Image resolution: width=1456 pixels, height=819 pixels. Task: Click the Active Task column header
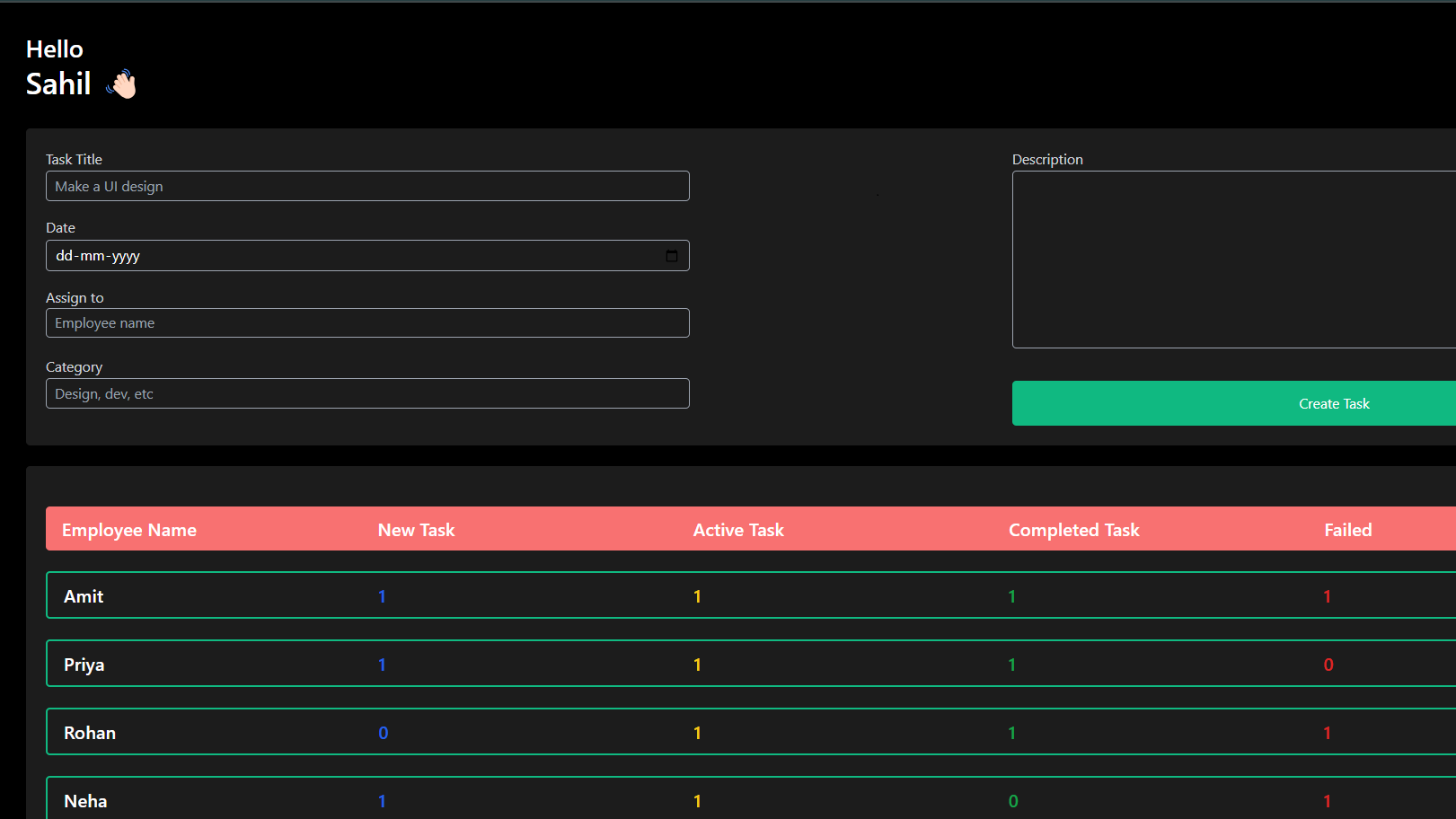738,530
